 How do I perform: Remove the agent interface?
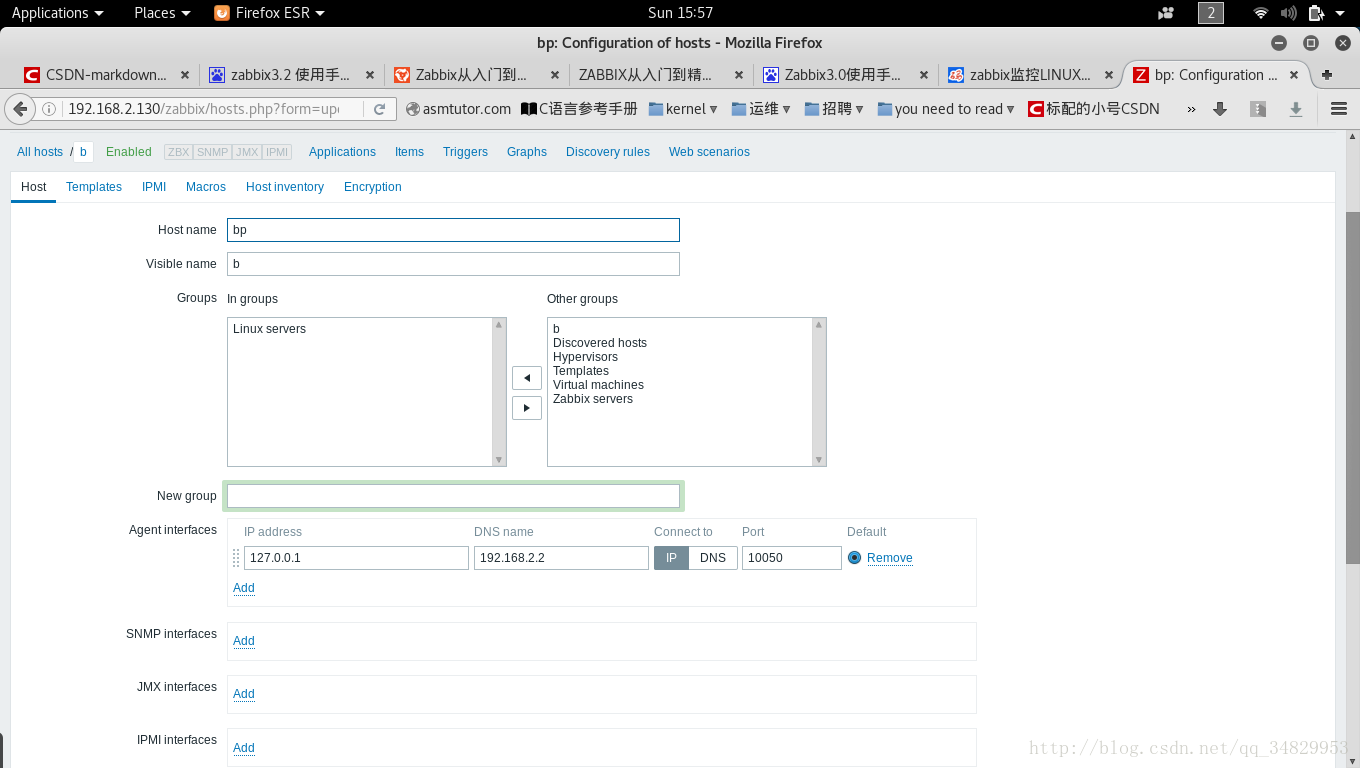tap(890, 558)
